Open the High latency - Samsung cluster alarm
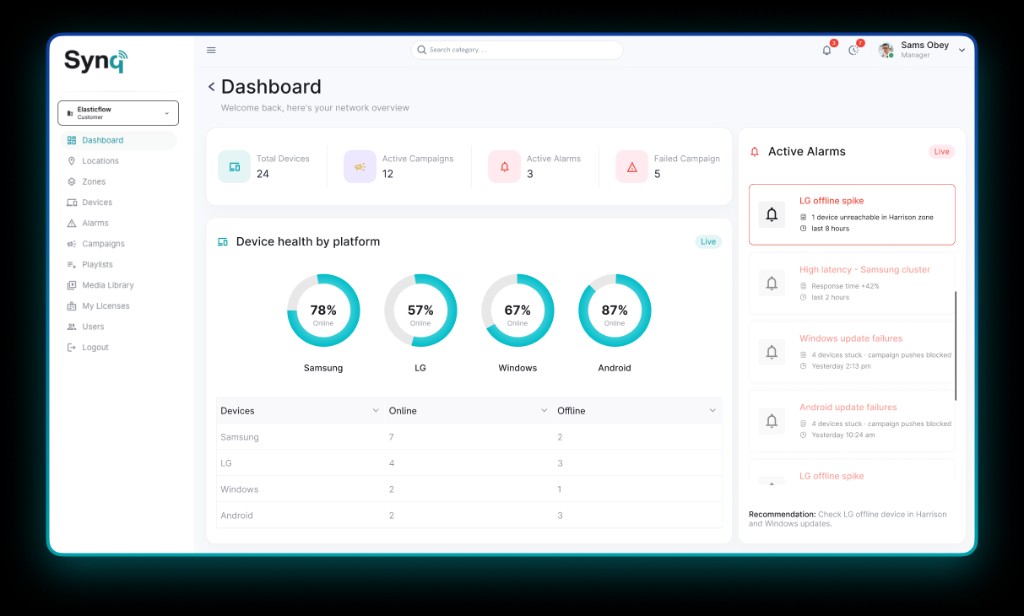Screen dimensions: 1024x616 point(852,284)
